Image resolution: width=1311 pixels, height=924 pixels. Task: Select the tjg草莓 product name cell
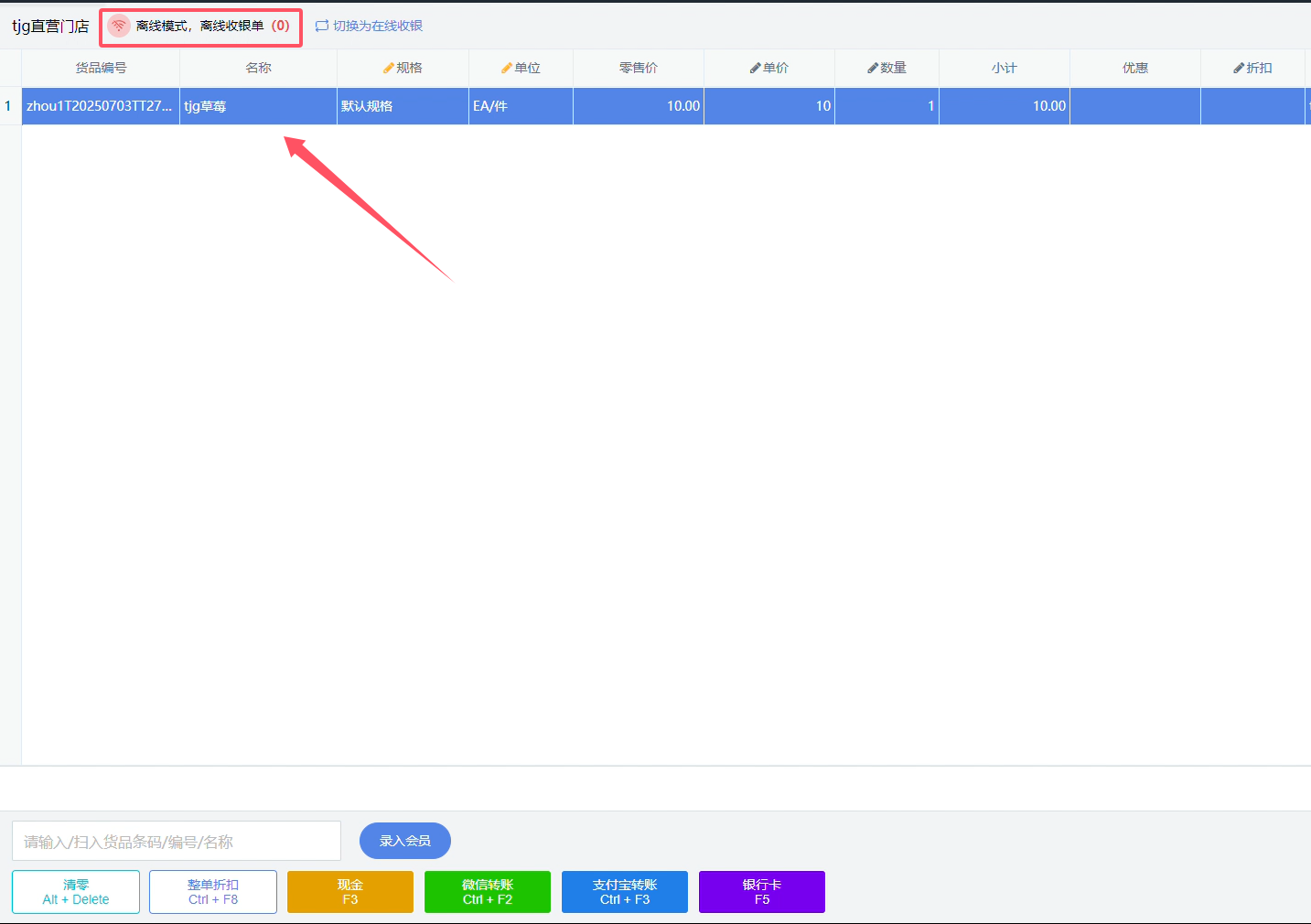tap(258, 106)
